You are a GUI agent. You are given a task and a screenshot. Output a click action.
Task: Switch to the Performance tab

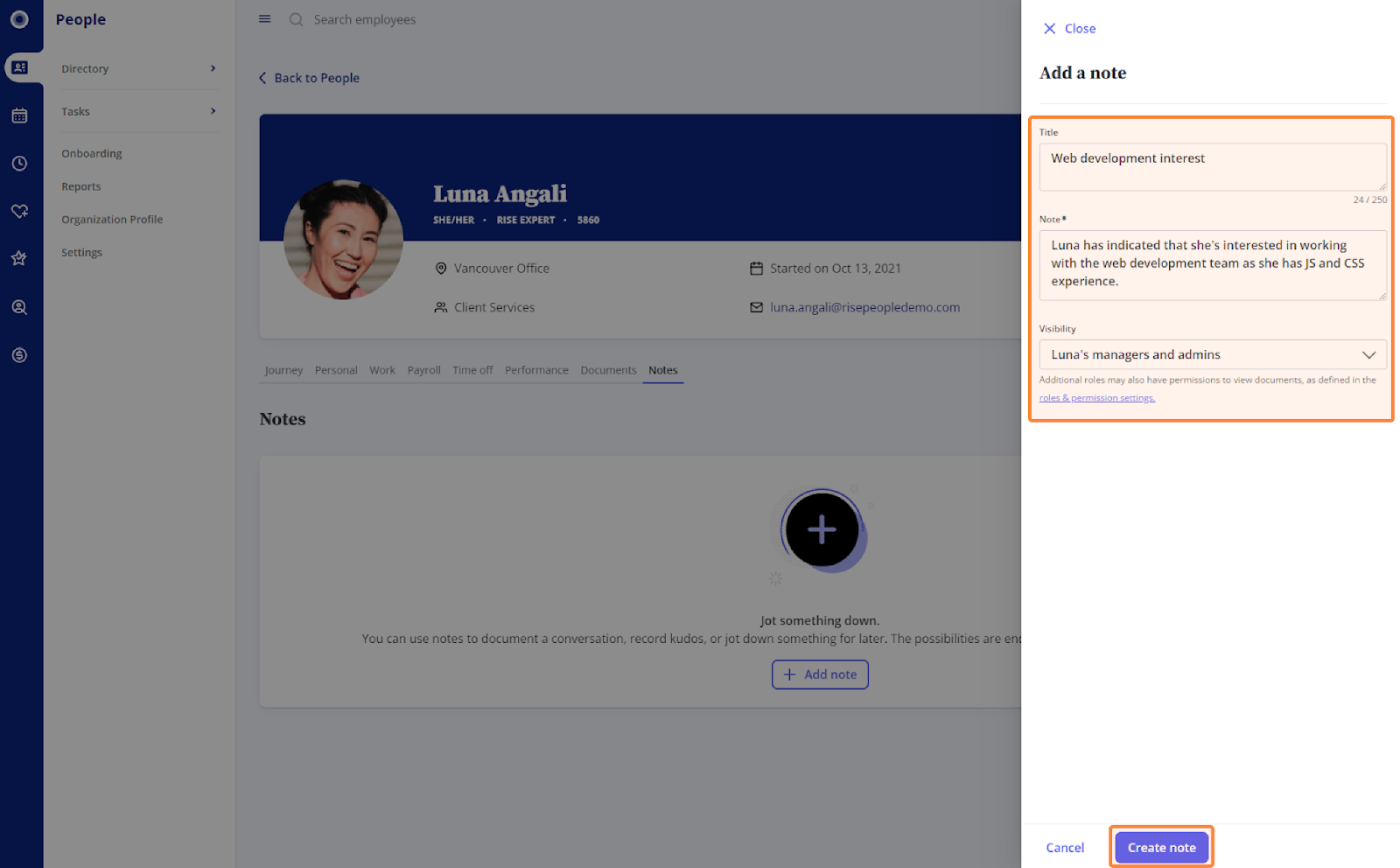(x=536, y=370)
